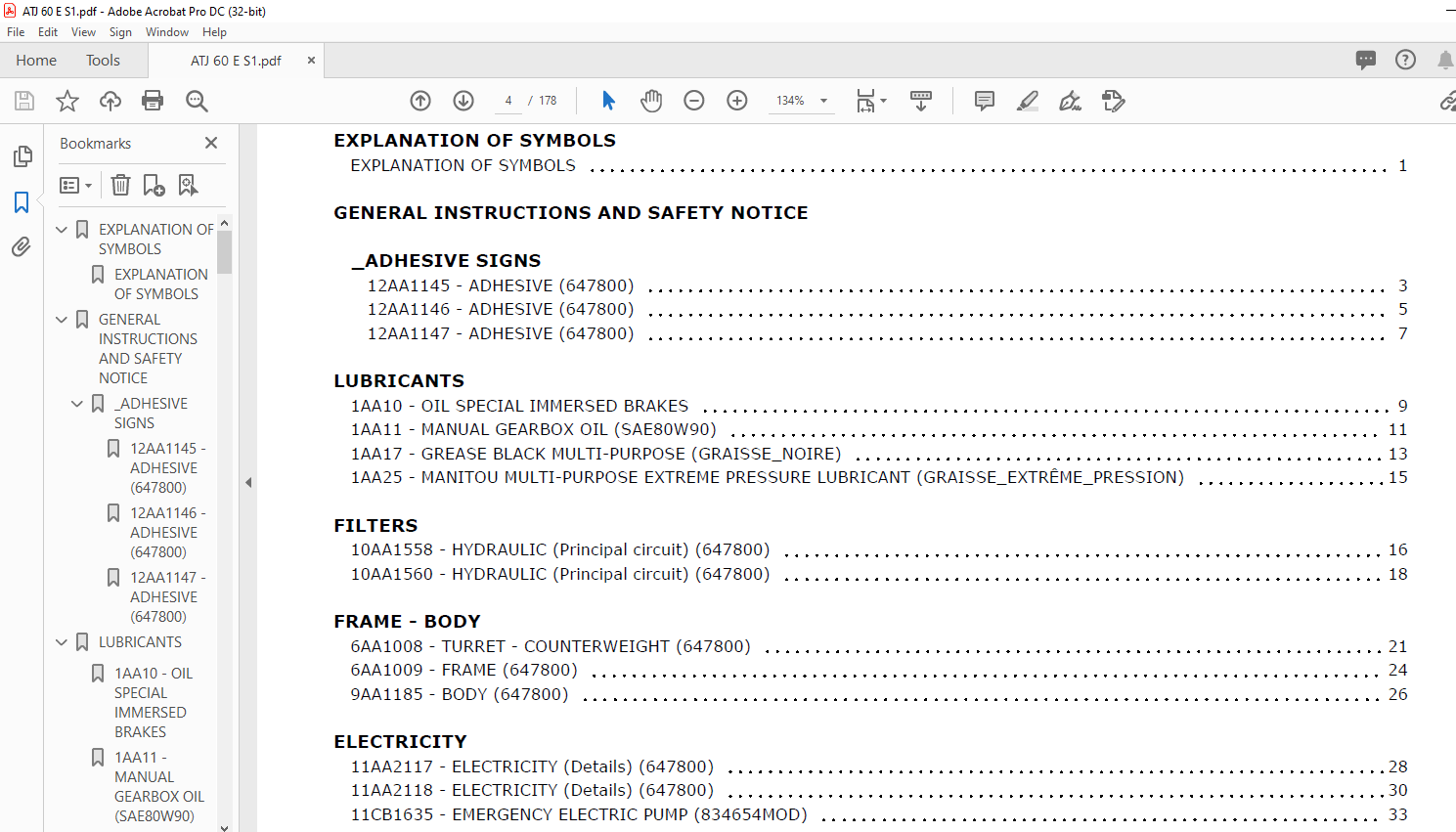
Task: Zoom in with the plus button
Action: (x=737, y=101)
